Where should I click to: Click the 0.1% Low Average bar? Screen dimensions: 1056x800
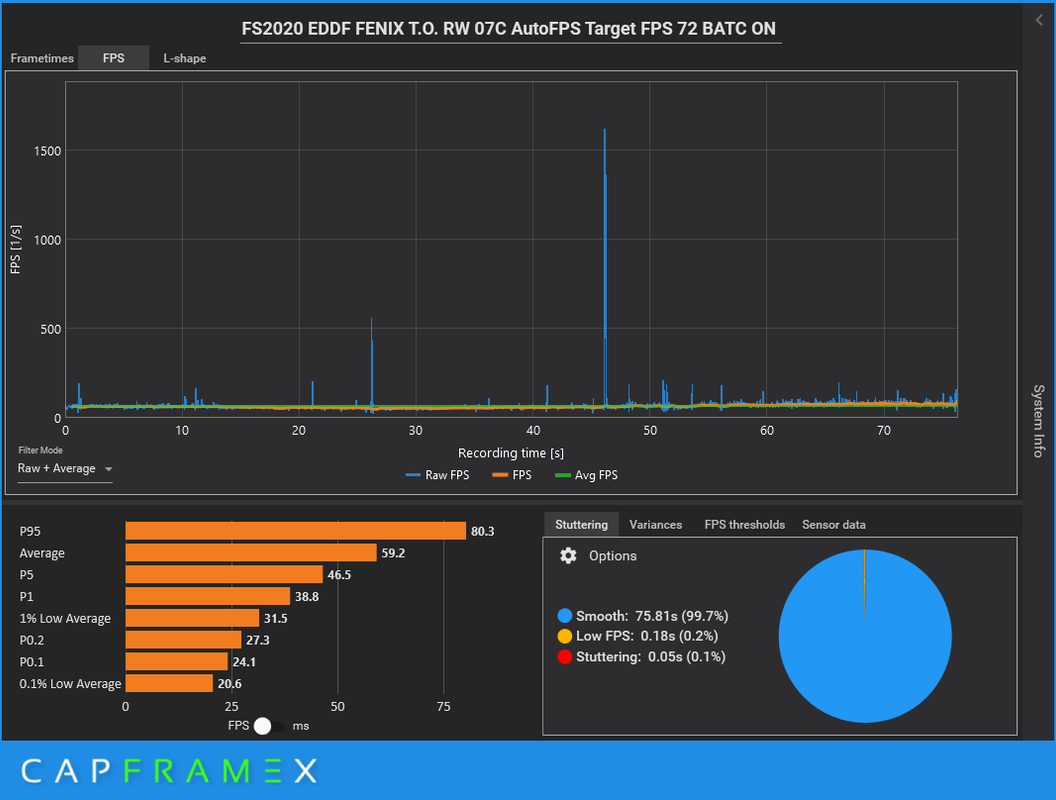point(169,683)
